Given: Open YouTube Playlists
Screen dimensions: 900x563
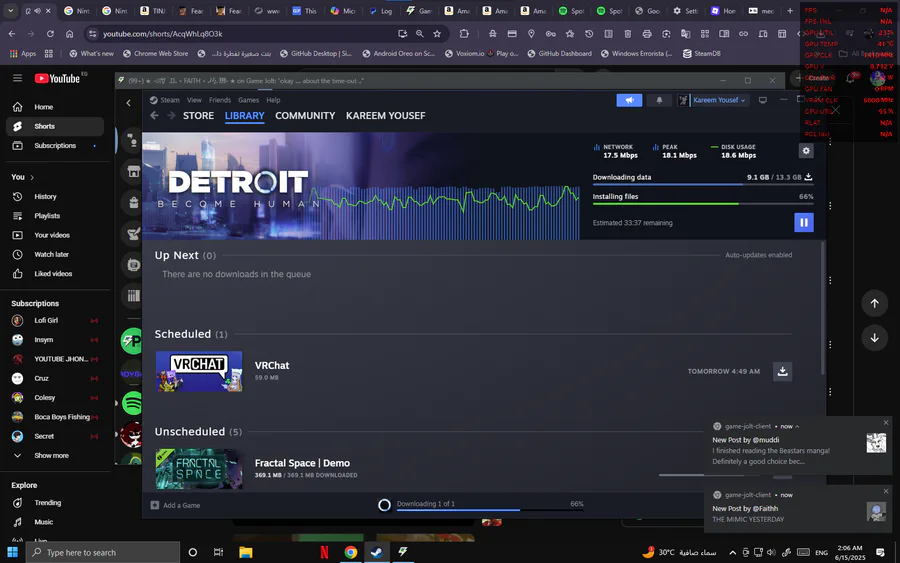Looking at the screenshot, I should pos(55,216).
